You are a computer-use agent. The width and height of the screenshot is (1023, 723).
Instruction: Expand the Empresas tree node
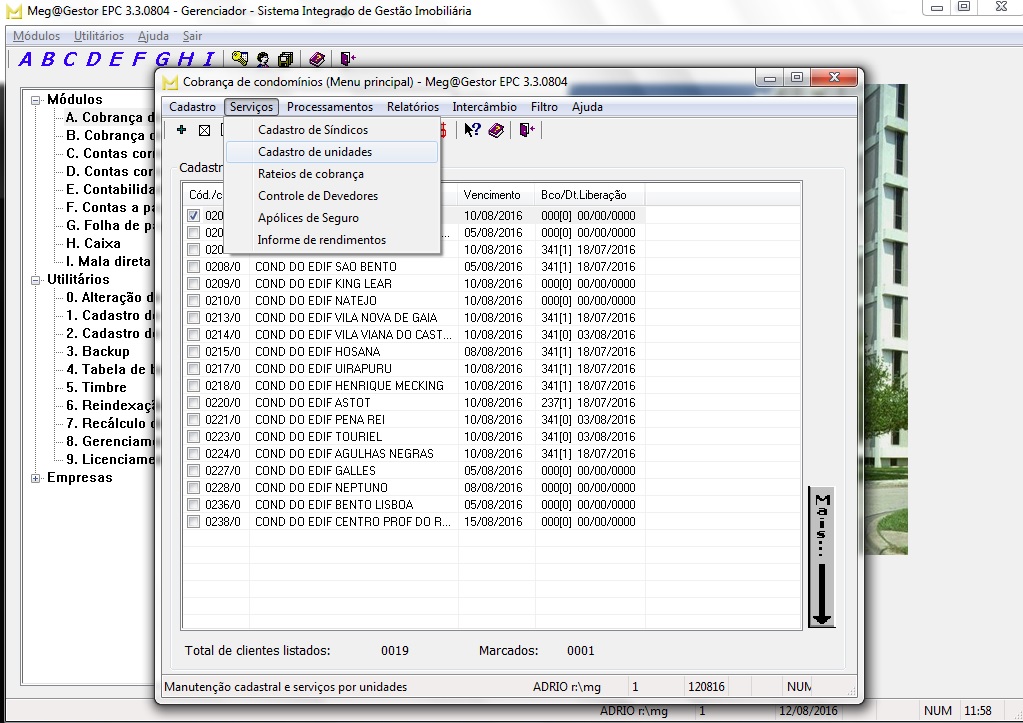pyautogui.click(x=36, y=478)
